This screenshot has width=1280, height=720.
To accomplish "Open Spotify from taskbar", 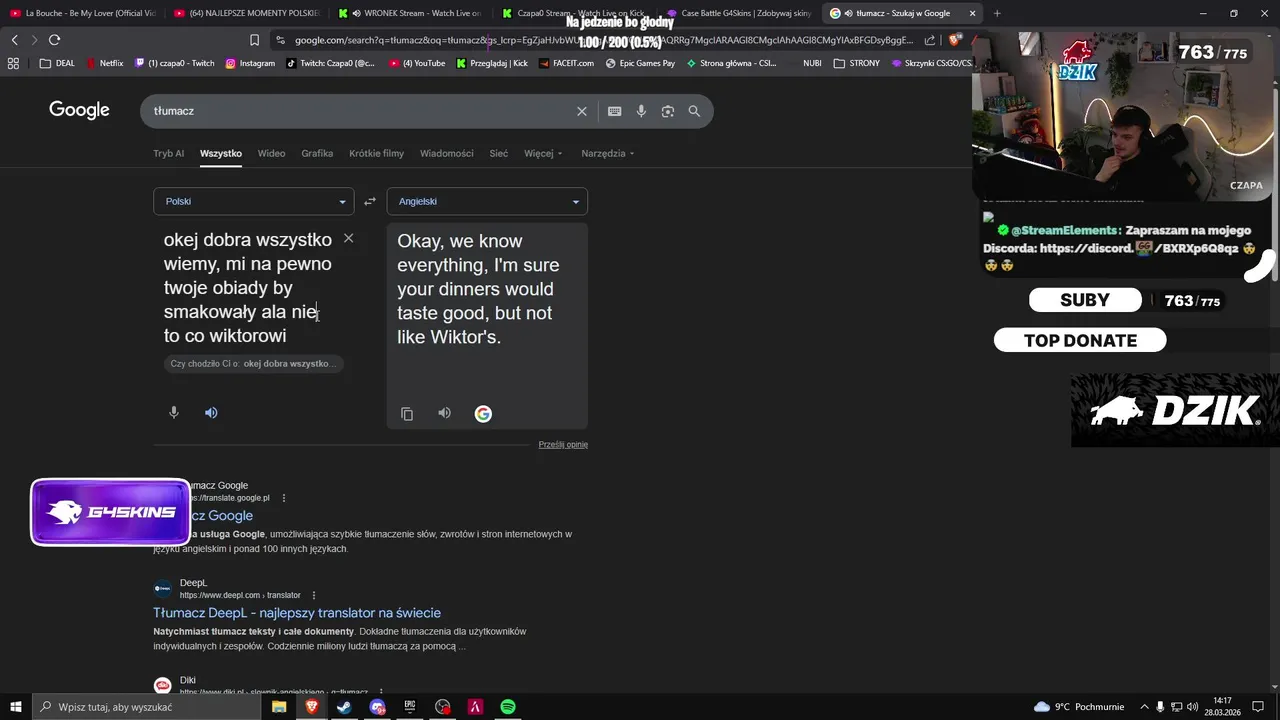I will coord(508,707).
